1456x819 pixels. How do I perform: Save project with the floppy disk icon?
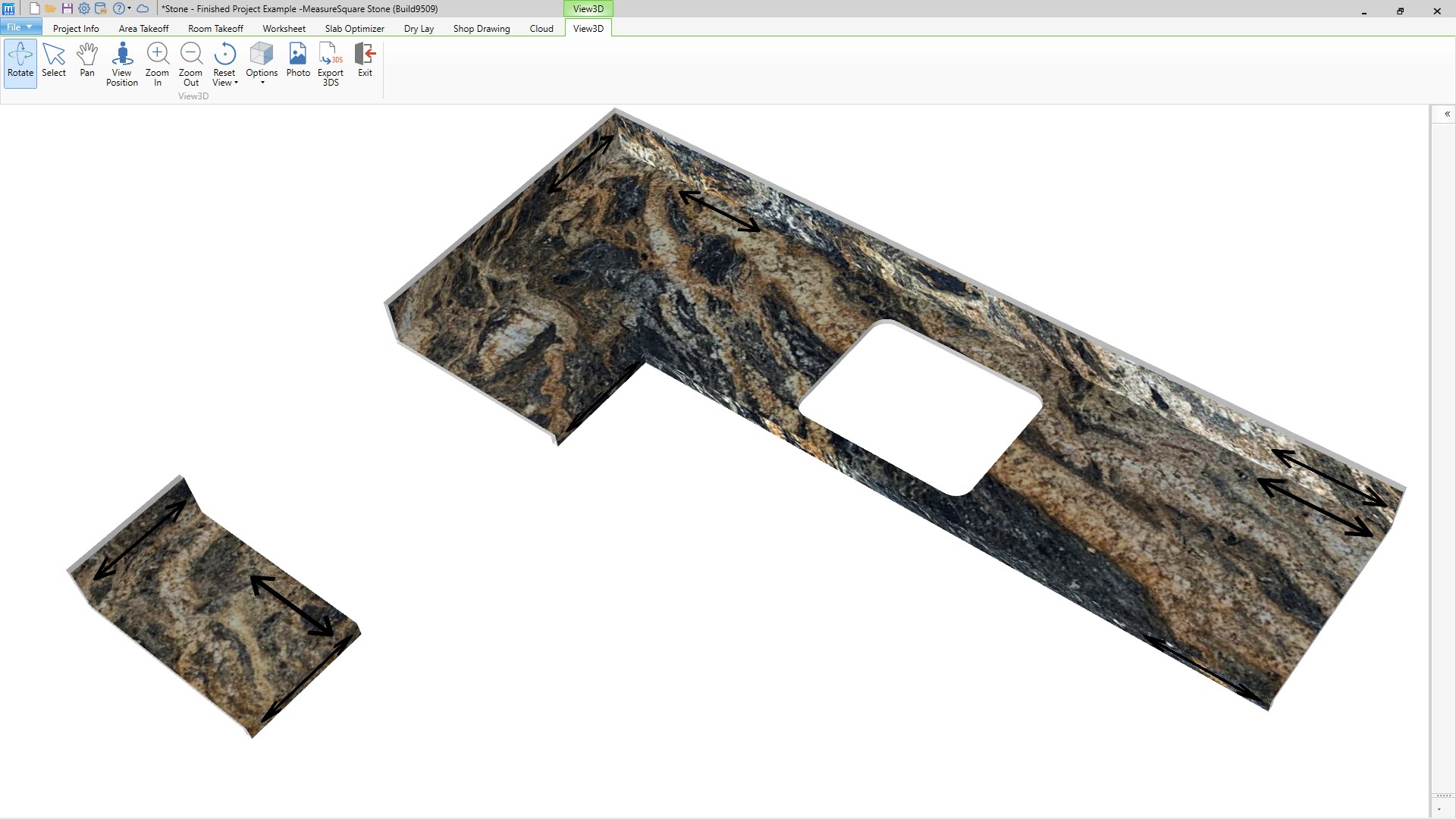click(67, 9)
